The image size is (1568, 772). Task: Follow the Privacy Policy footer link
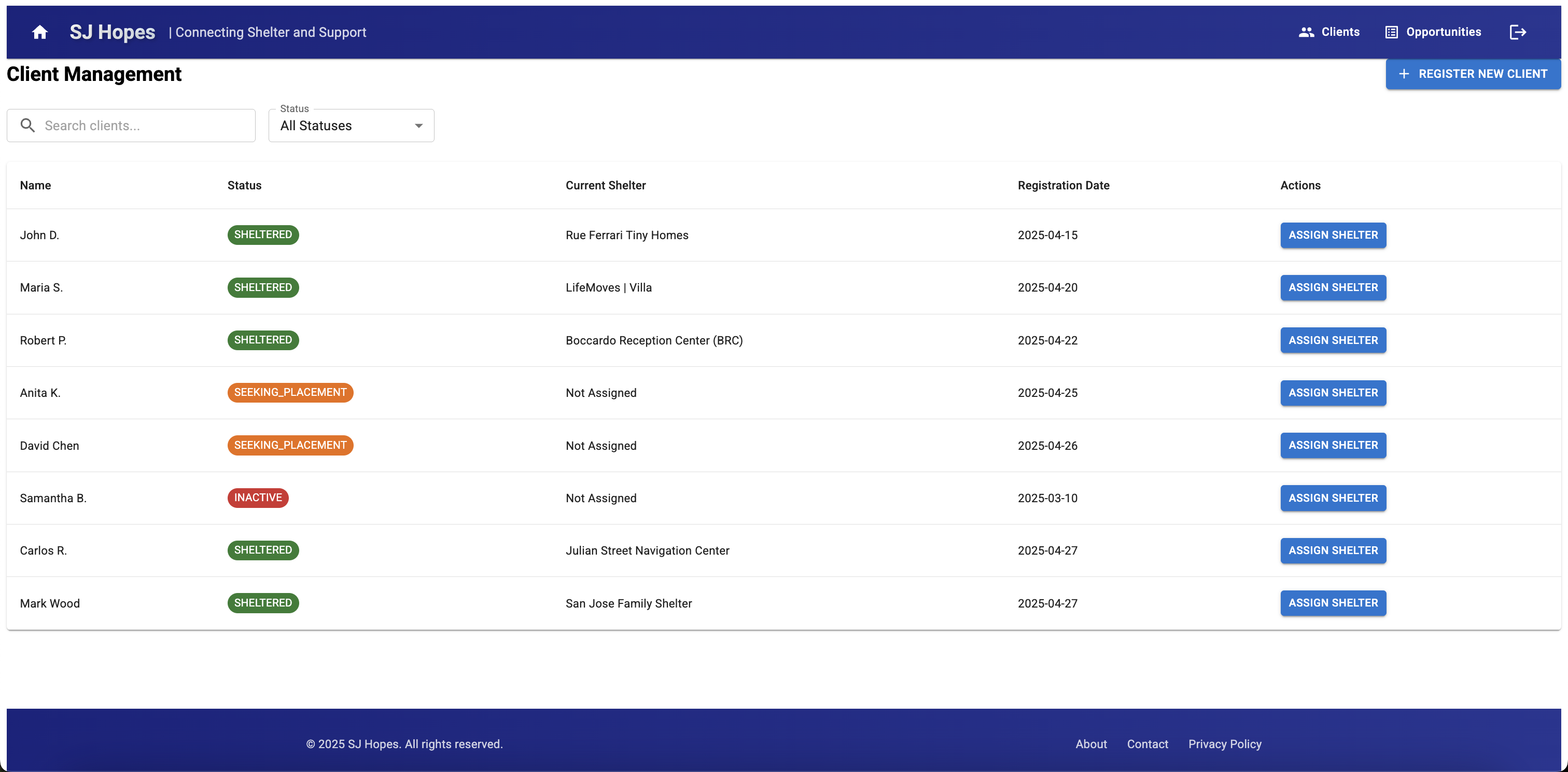coord(1224,744)
